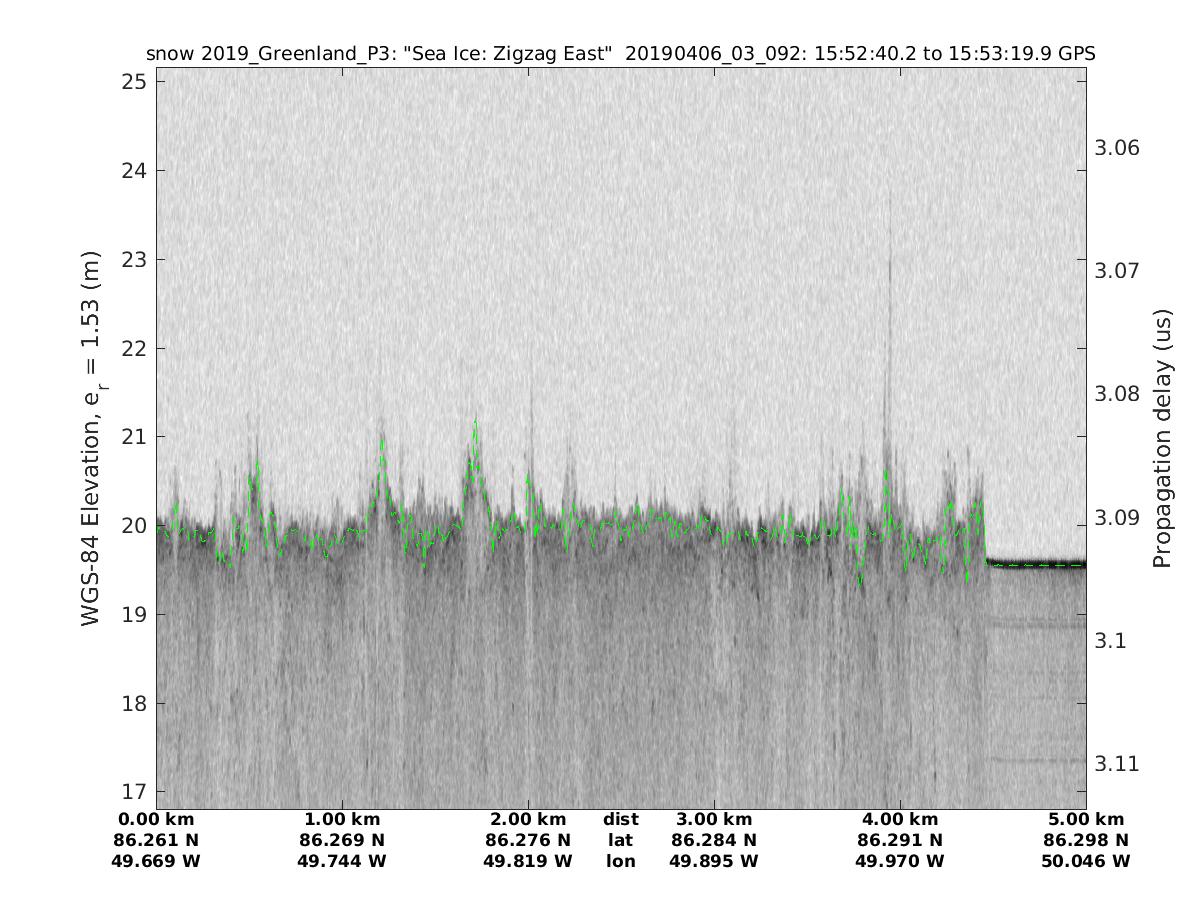Click the plot title text at top
The height and width of the screenshot is (900, 1200).
pyautogui.click(x=620, y=54)
